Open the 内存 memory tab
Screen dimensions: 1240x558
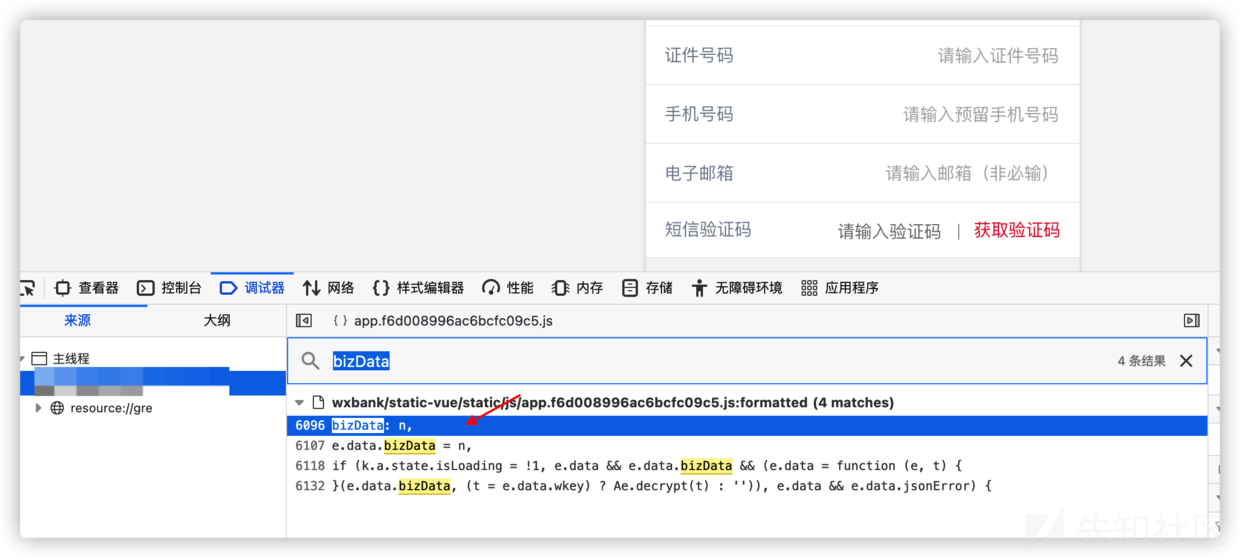[578, 288]
